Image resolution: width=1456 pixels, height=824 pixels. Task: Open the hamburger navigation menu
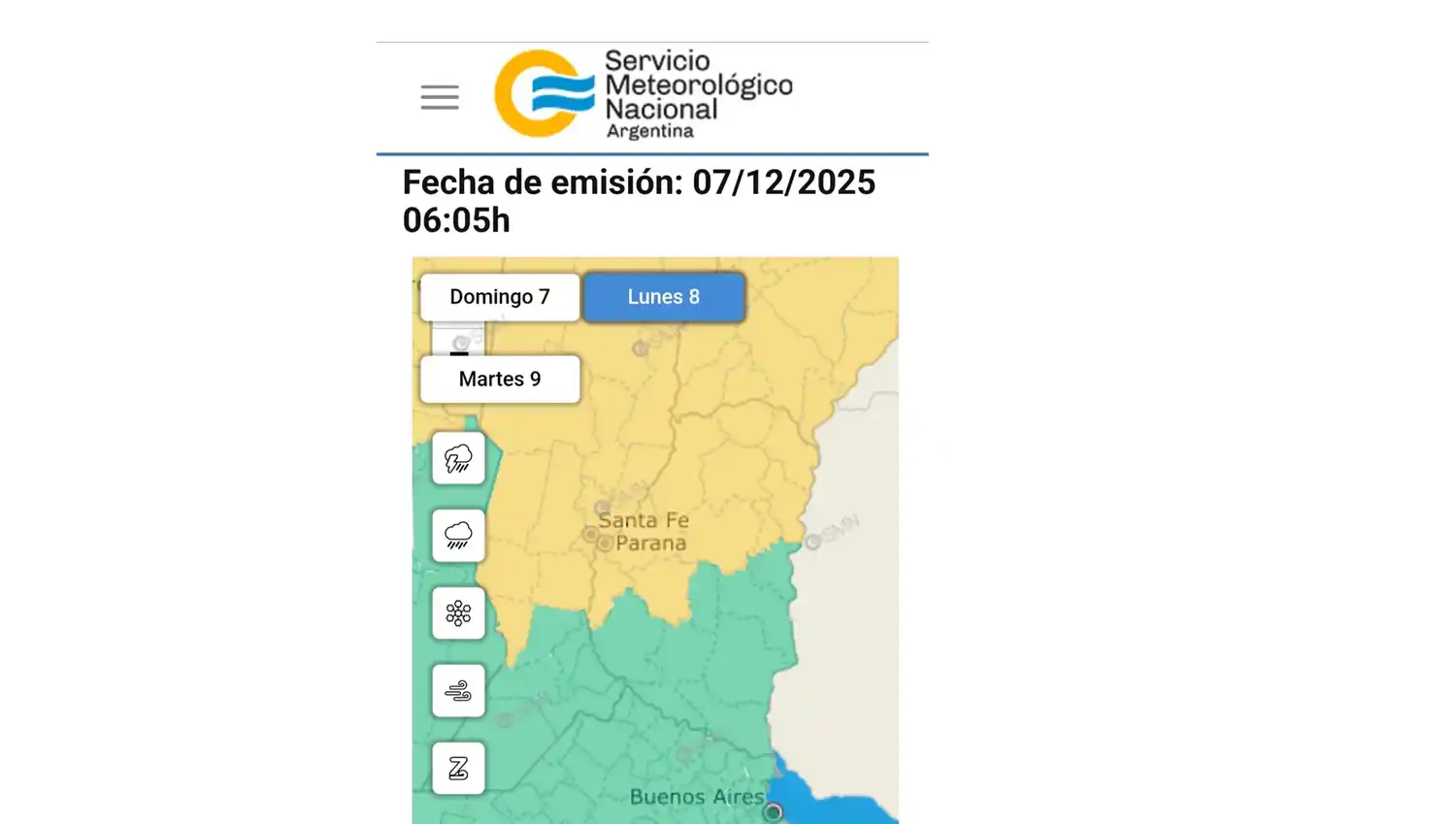(439, 97)
